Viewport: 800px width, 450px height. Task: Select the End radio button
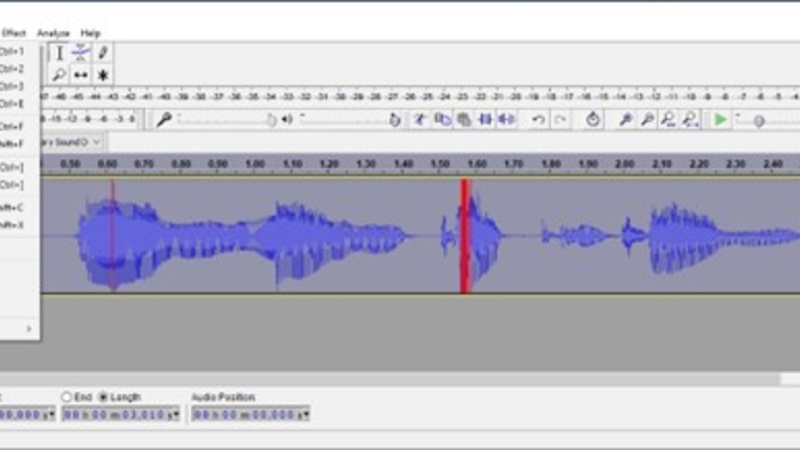67,397
